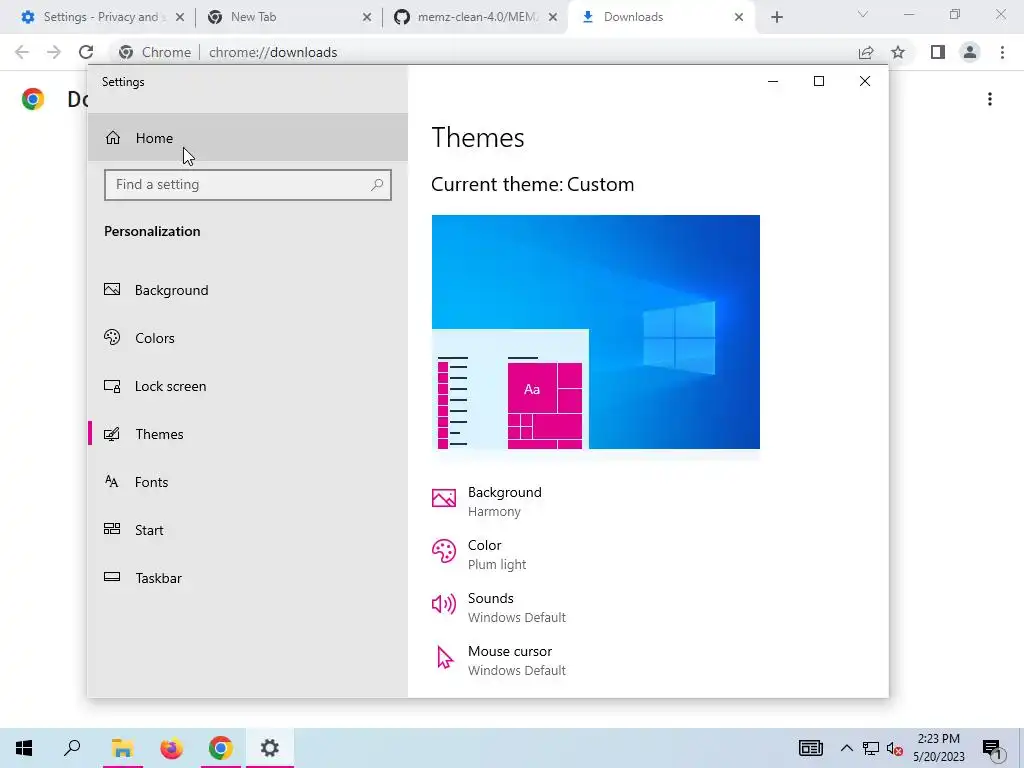Click the pink picture icon beside Background

pyautogui.click(x=443, y=498)
